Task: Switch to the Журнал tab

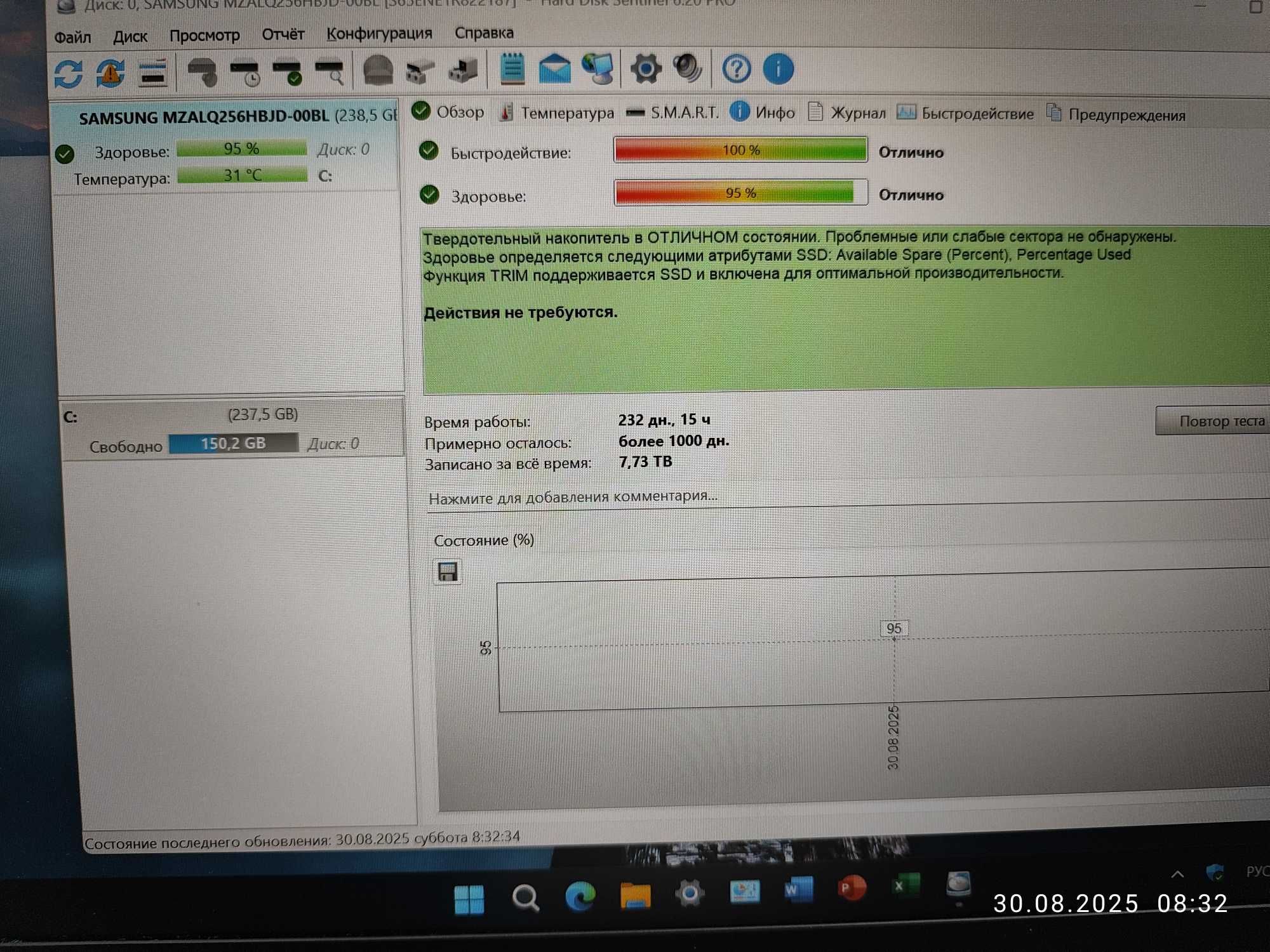Action: [846, 113]
